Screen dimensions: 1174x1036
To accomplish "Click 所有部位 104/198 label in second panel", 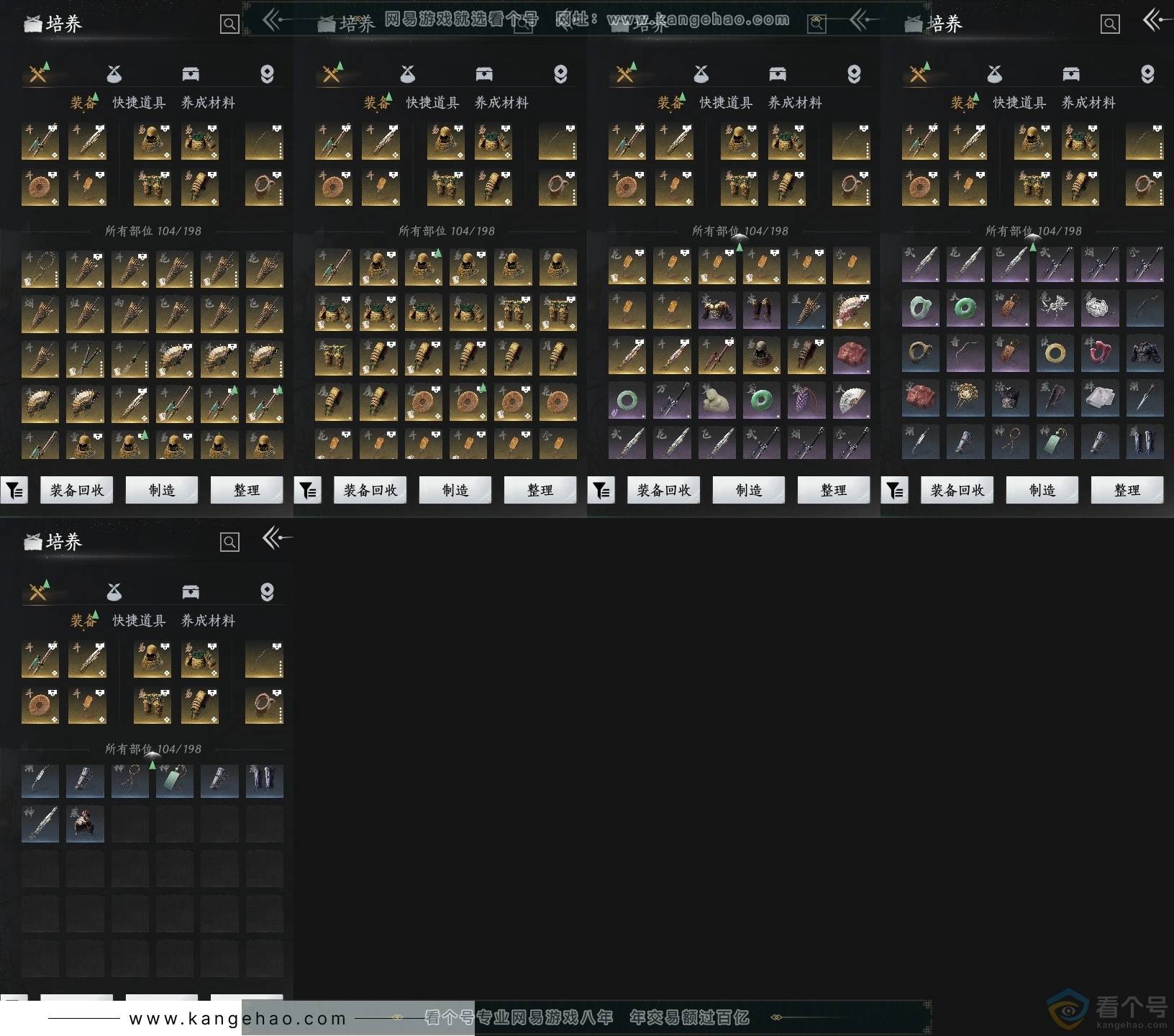I will point(447,231).
